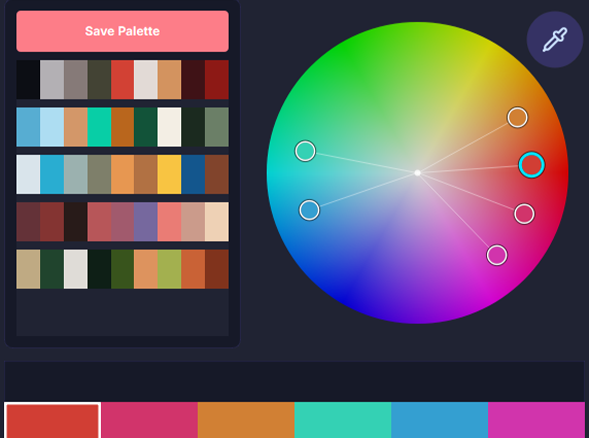
Task: Select the crimson pink handle on the wheel
Action: tap(524, 214)
